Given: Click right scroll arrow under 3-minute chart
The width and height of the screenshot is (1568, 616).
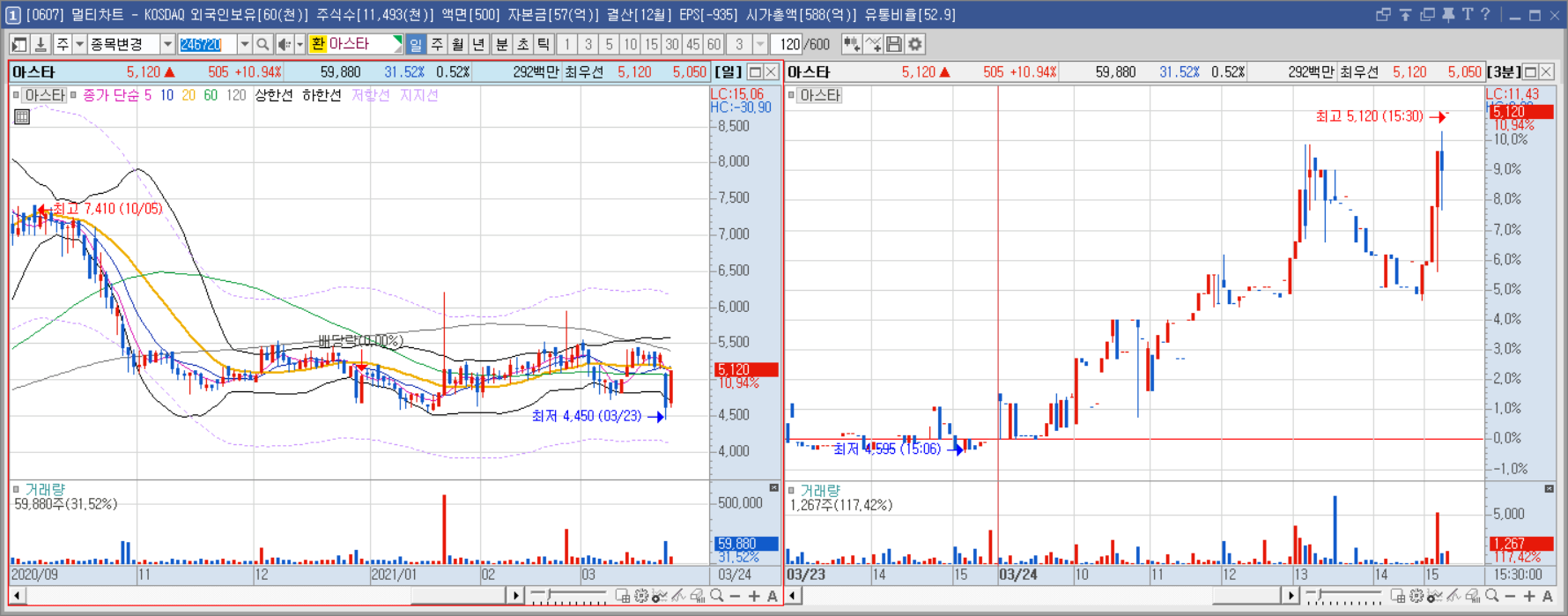Looking at the screenshot, I should pos(1291,597).
